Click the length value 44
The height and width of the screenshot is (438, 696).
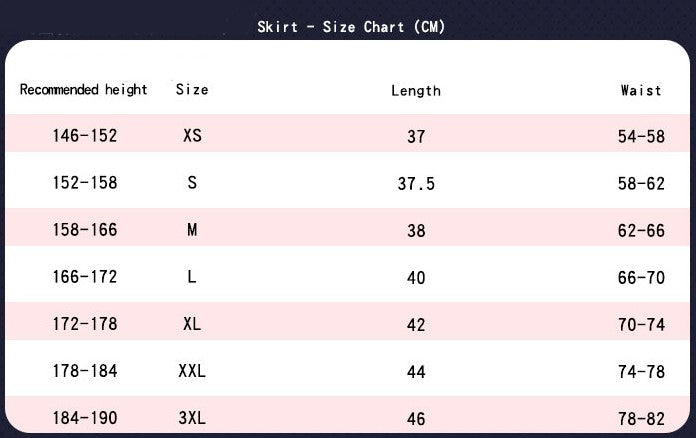(416, 372)
